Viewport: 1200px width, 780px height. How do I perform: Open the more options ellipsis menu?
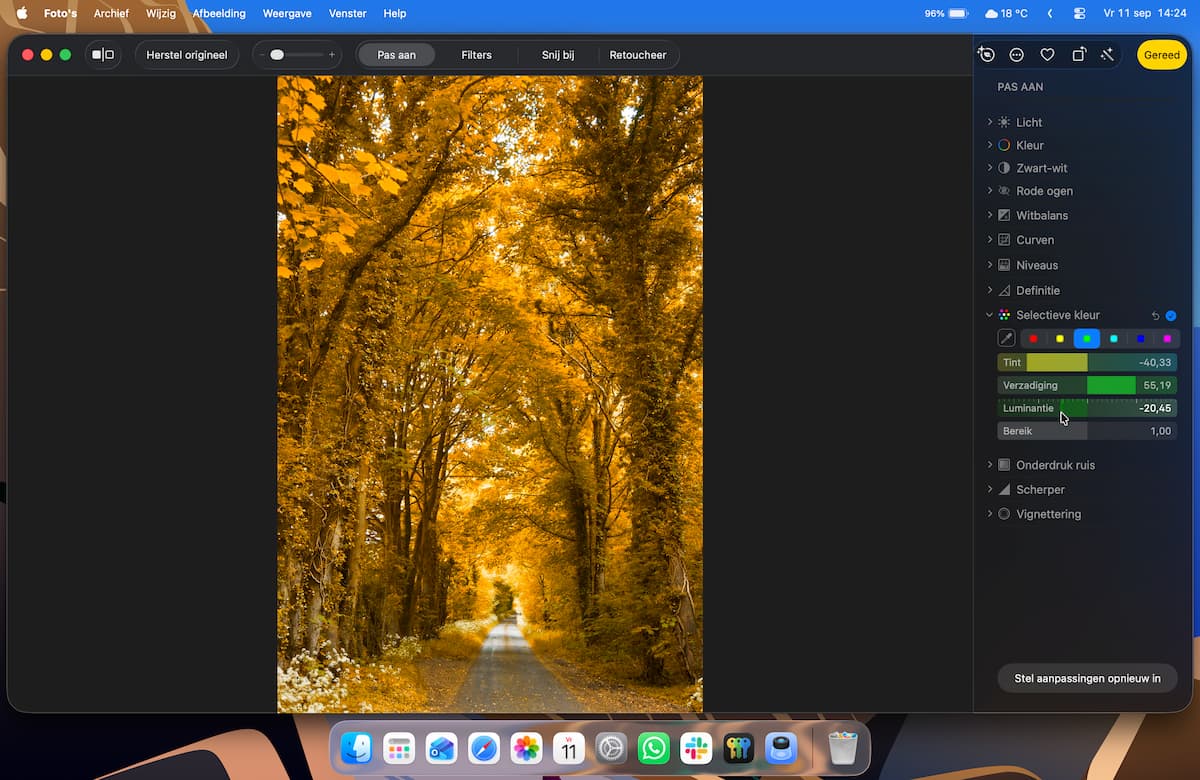click(1017, 55)
